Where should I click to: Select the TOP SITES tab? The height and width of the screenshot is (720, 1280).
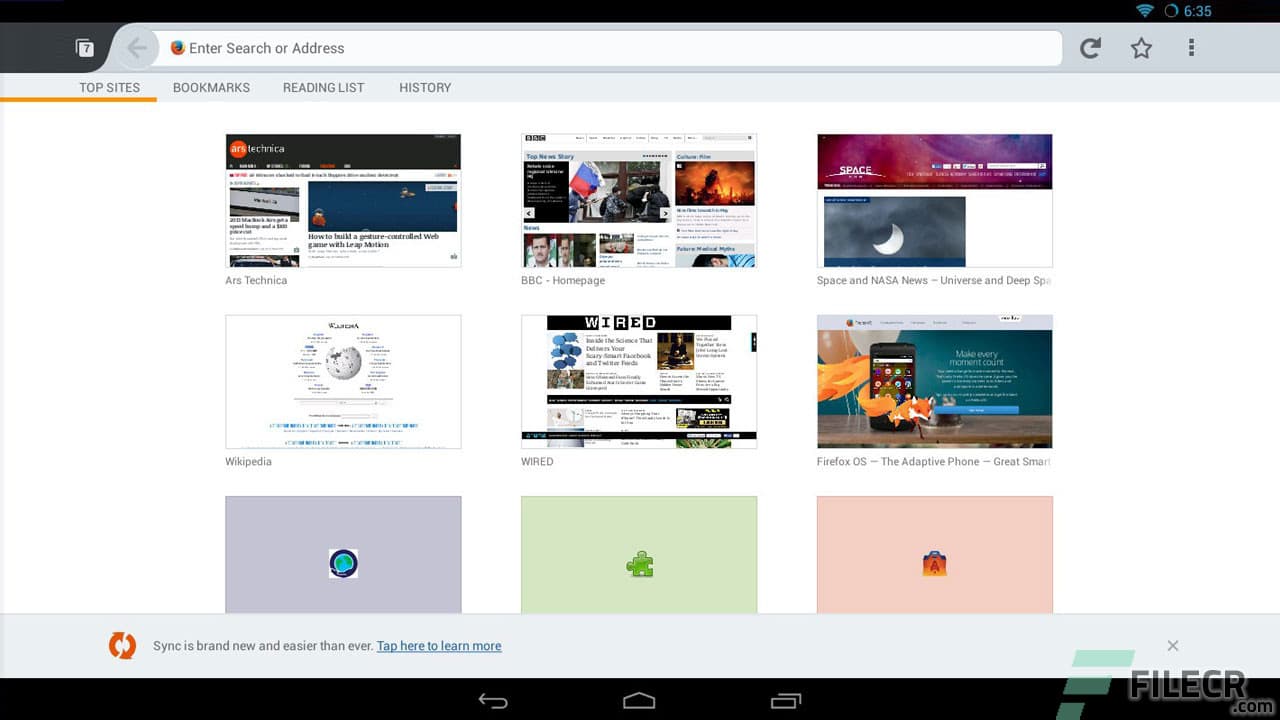(110, 87)
